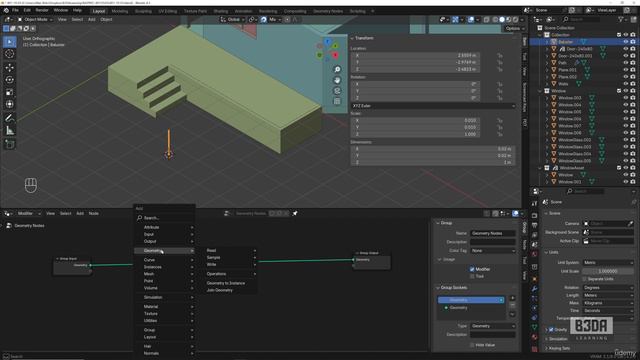Select the Cursor tool
Viewport: 640px width, 360px height.
coord(10,54)
